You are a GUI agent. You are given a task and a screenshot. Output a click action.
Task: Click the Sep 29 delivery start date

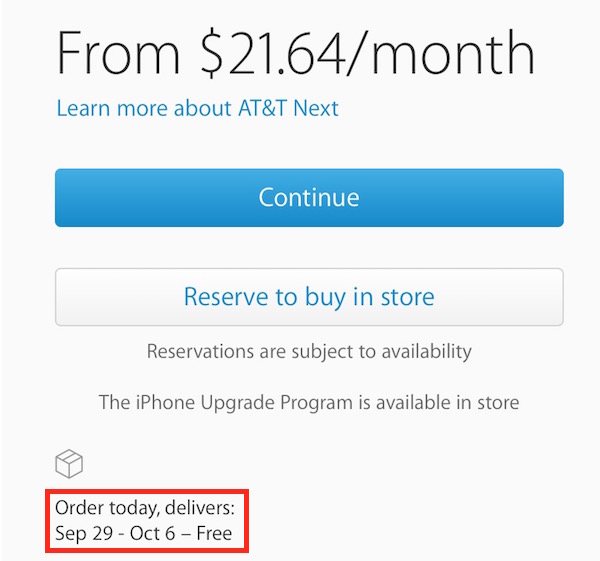pyautogui.click(x=85, y=534)
